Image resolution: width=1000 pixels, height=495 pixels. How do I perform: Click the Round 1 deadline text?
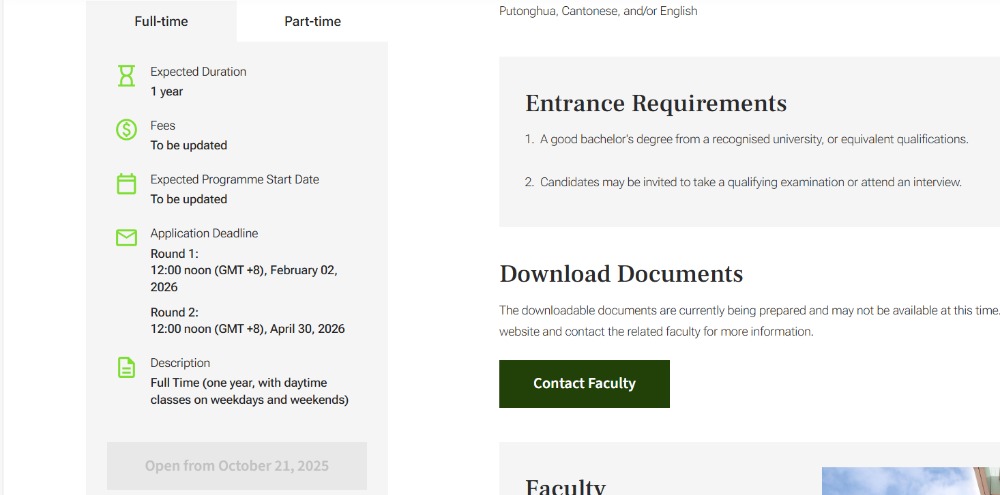click(x=244, y=270)
